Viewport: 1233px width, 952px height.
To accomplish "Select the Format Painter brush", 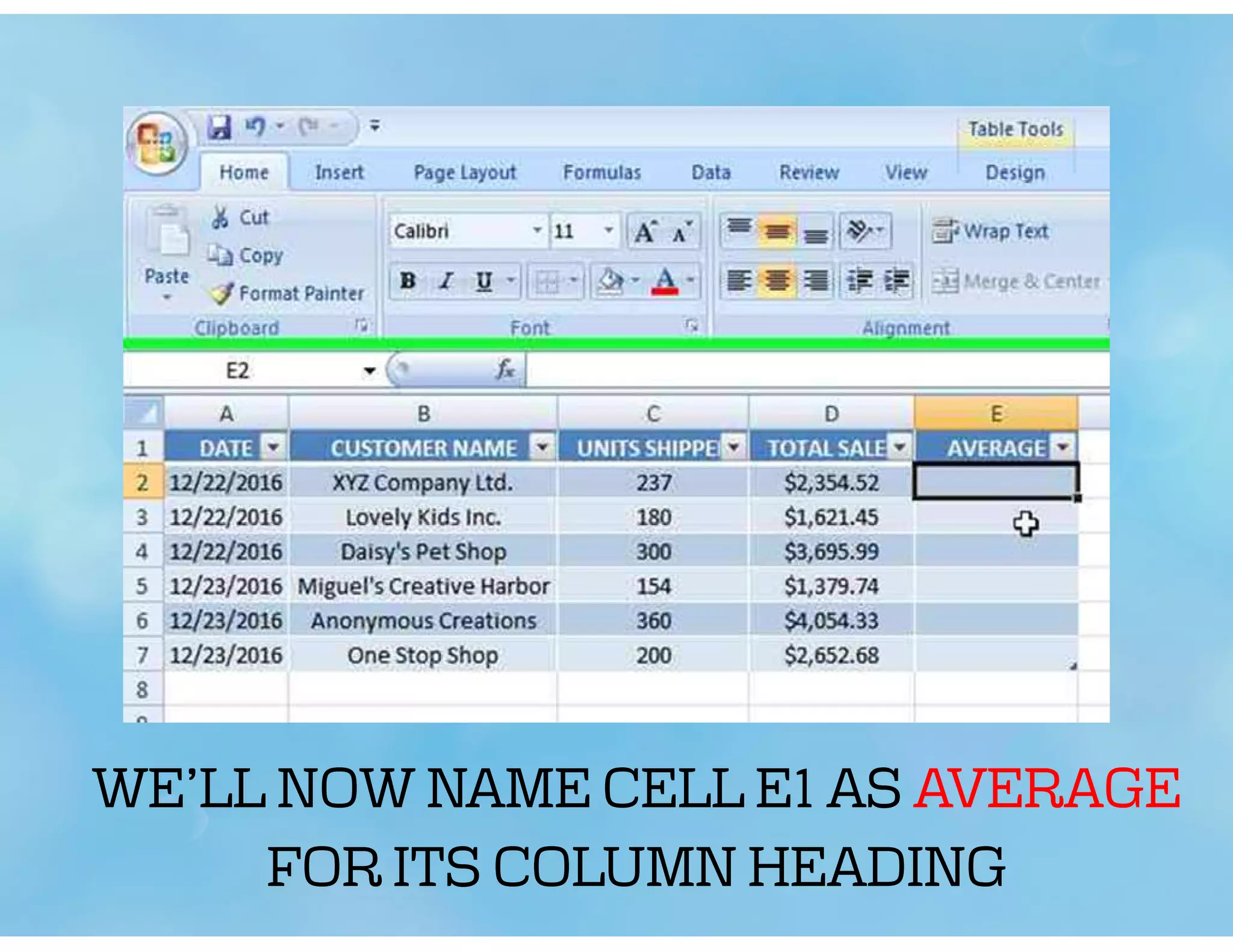I will [222, 293].
